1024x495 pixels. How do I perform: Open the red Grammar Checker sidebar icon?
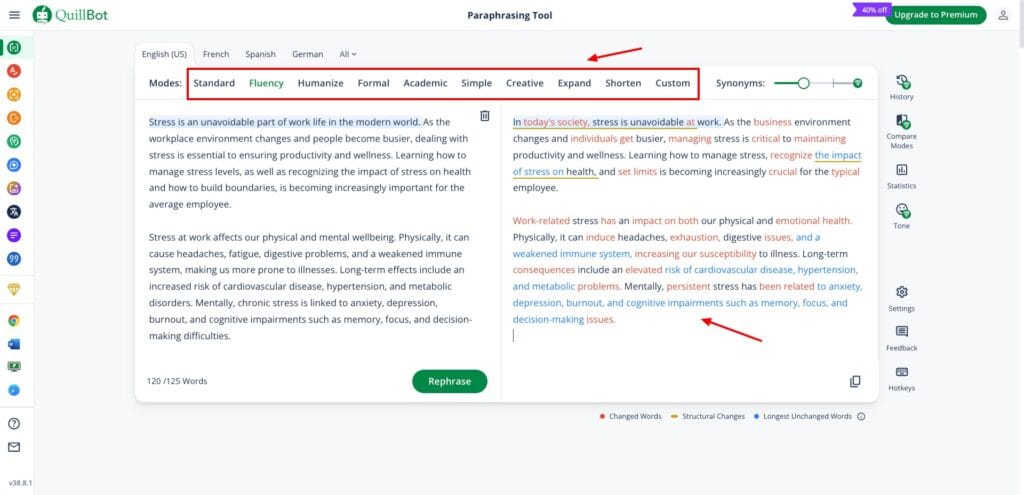pos(14,71)
